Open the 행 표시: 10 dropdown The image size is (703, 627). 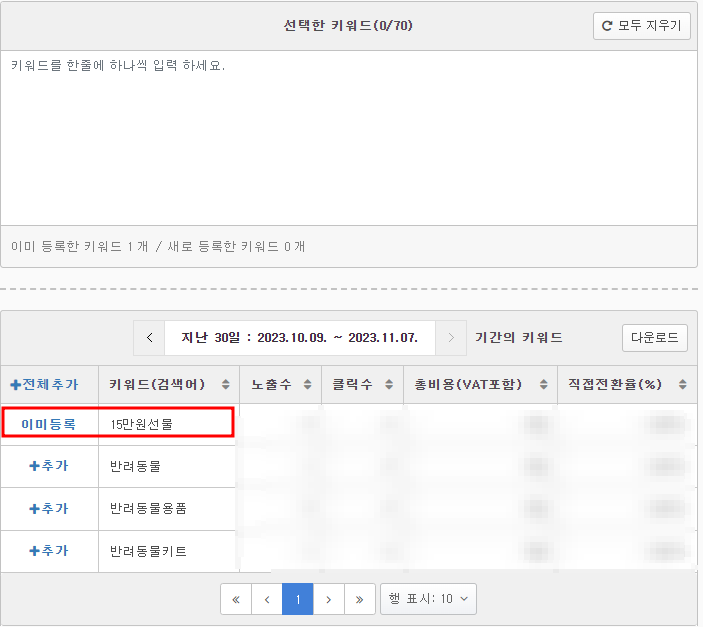pyautogui.click(x=428, y=599)
